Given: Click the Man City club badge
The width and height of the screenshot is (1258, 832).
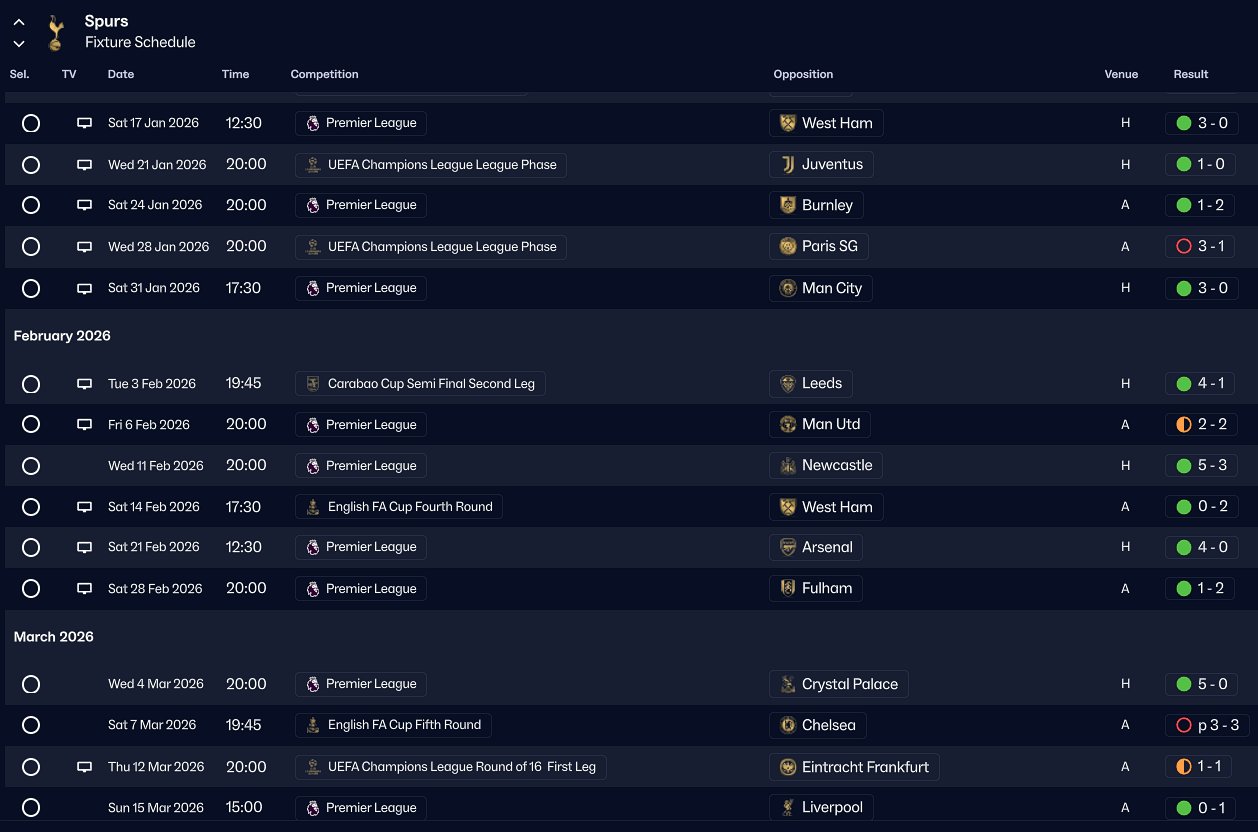Looking at the screenshot, I should 788,288.
